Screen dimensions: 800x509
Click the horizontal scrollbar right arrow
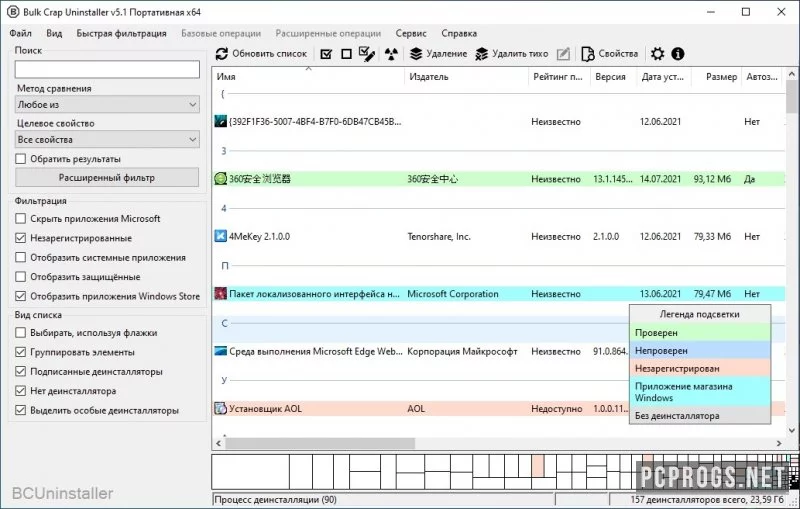coord(779,443)
